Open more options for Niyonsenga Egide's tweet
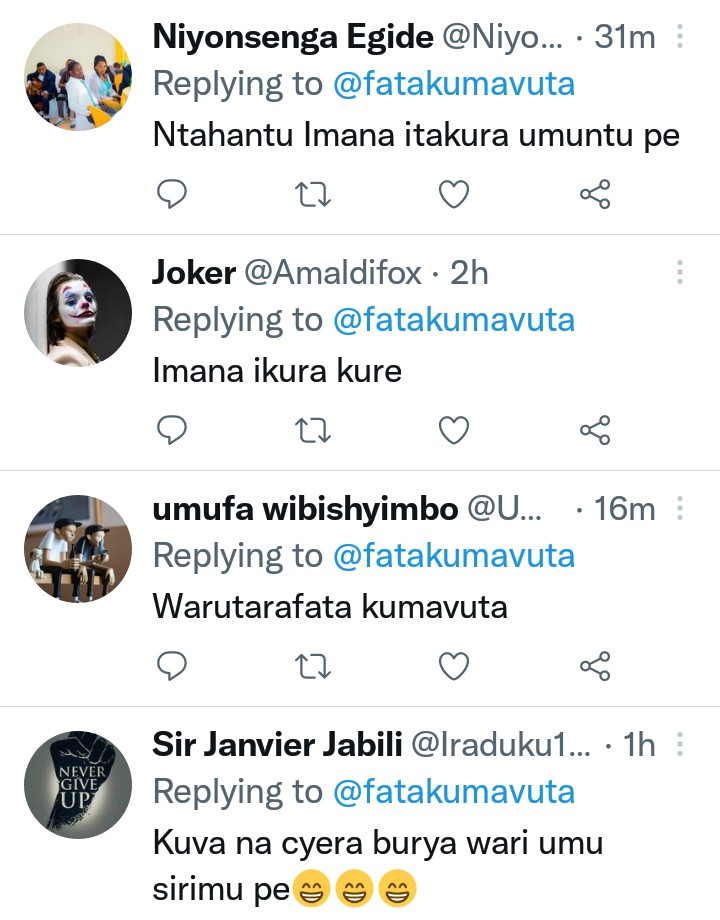Screen dimensions: 720x920 pyautogui.click(x=680, y=38)
